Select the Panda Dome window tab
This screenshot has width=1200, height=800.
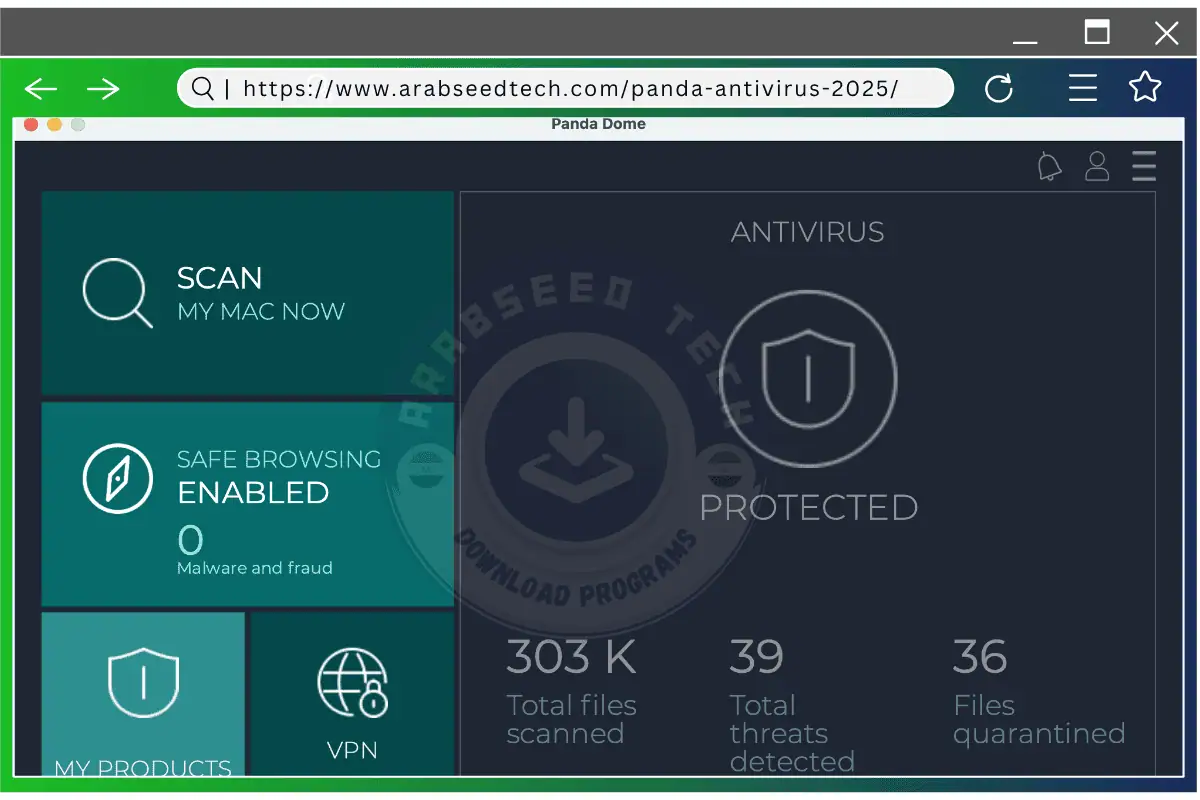pyautogui.click(x=598, y=123)
